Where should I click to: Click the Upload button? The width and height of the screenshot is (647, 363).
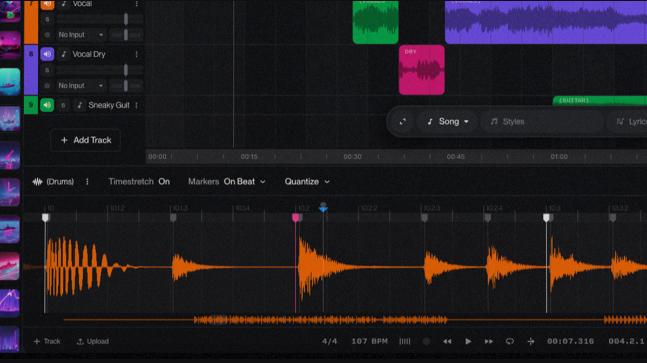pos(93,342)
